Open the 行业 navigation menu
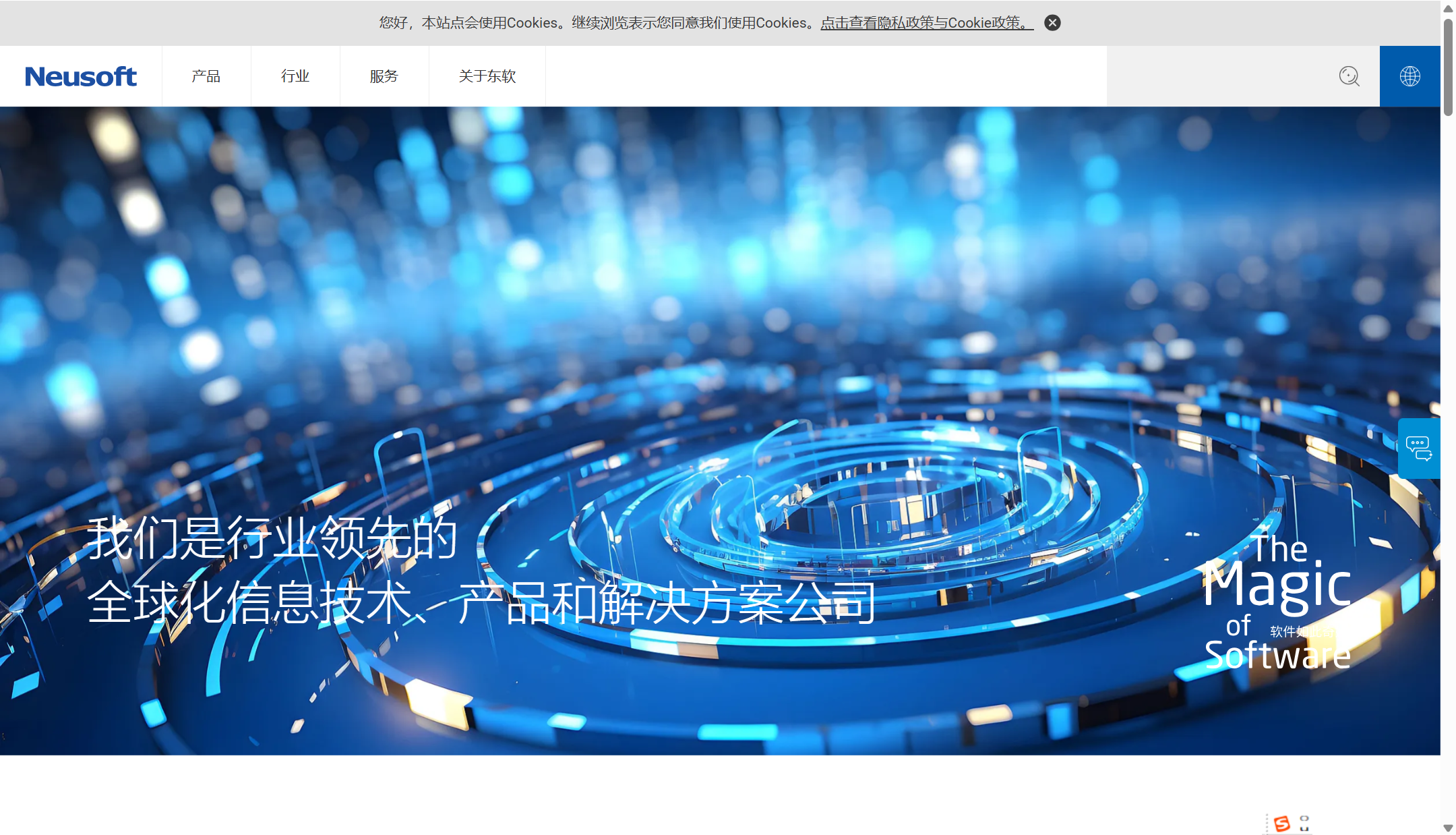The width and height of the screenshot is (1456, 835). pyautogui.click(x=295, y=76)
